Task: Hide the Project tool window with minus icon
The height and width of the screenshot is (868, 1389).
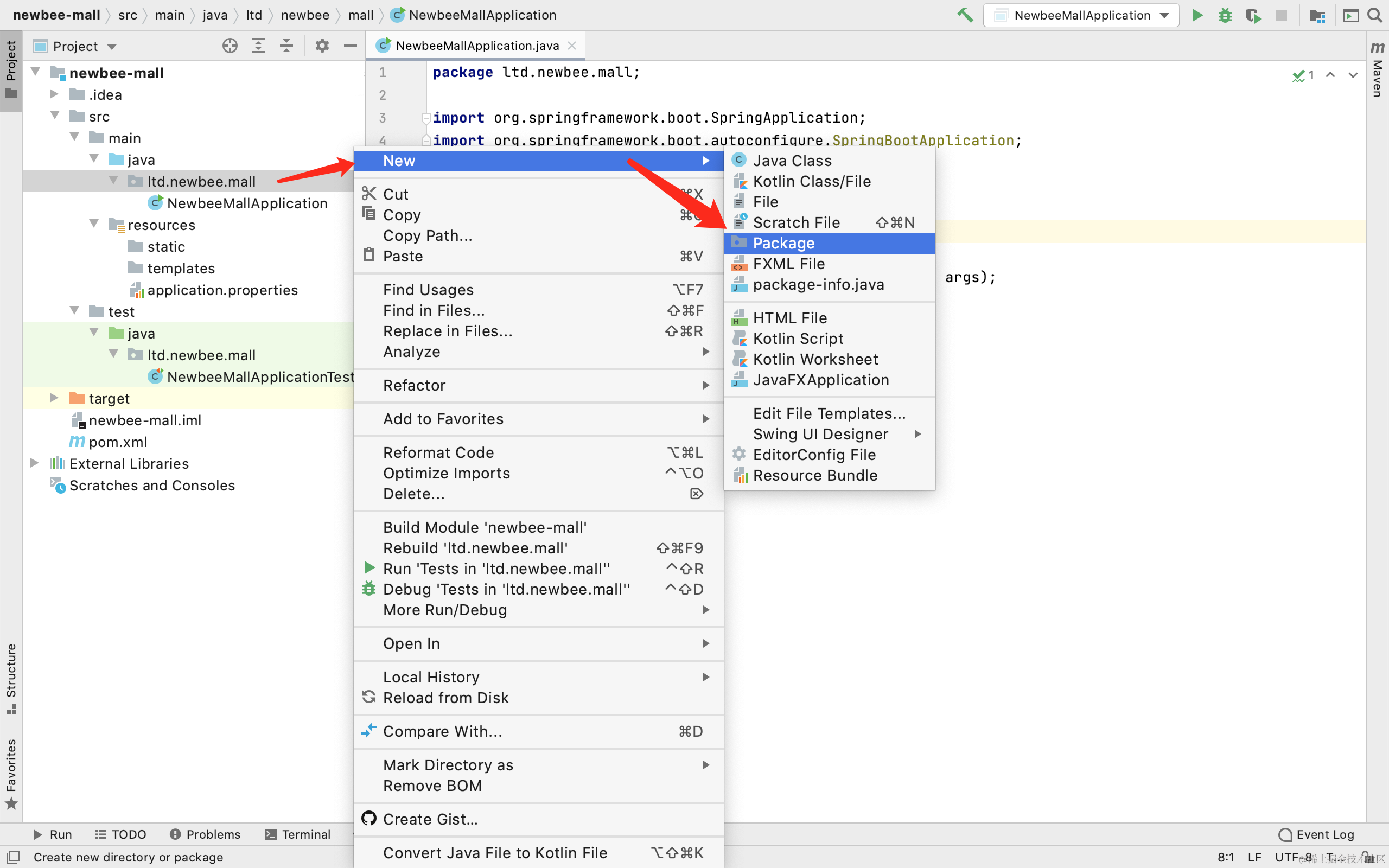Action: point(350,46)
